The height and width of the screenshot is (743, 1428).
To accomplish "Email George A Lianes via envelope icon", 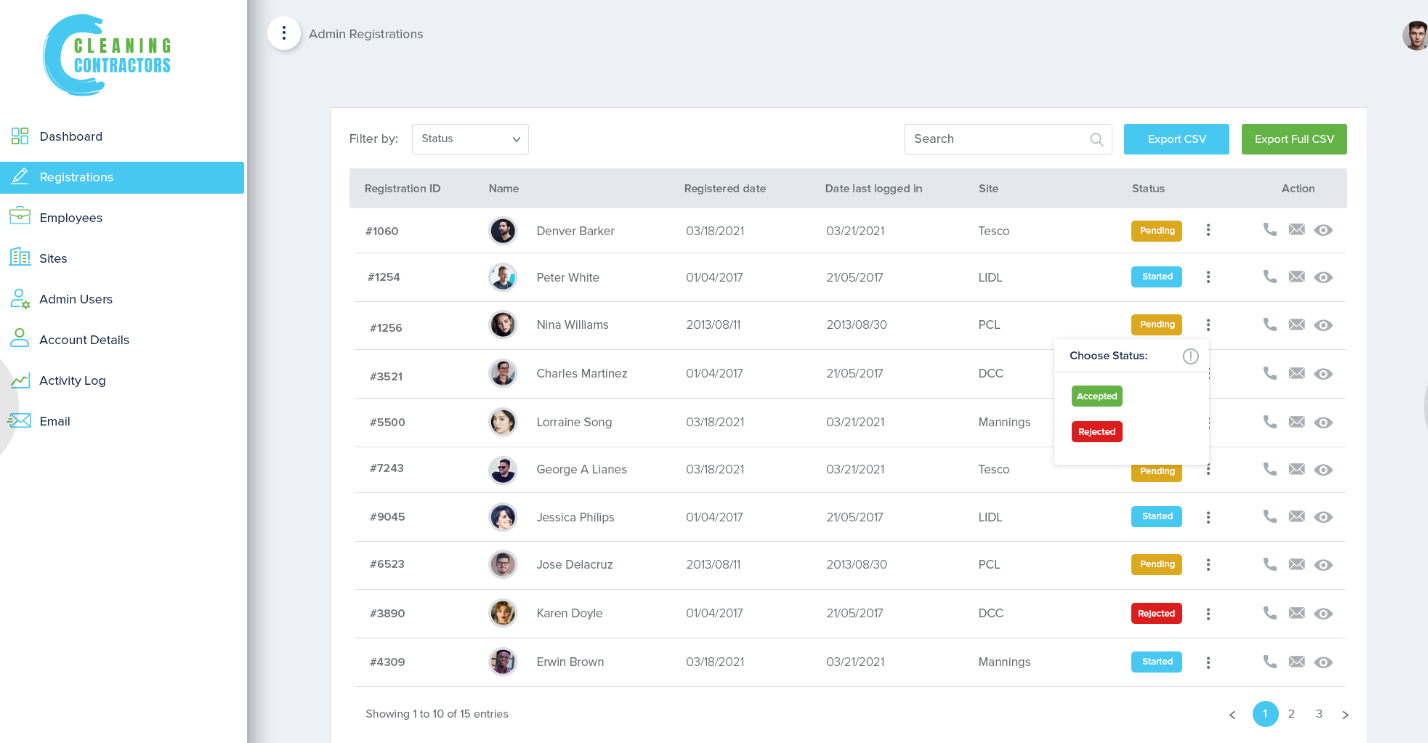I will coord(1297,469).
